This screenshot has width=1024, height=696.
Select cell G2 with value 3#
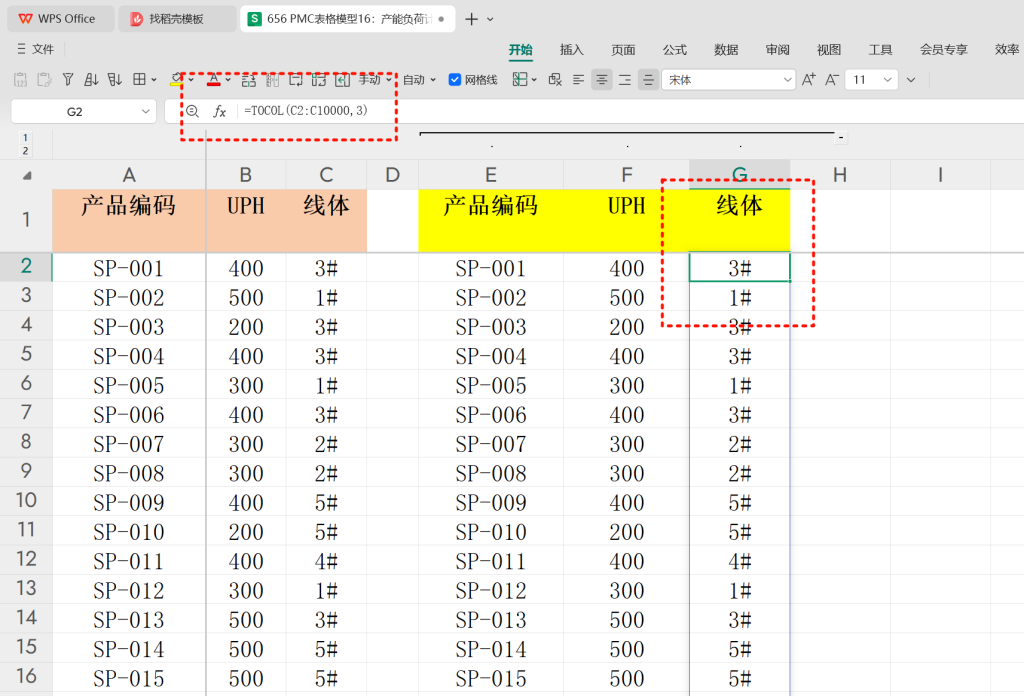[x=739, y=268]
